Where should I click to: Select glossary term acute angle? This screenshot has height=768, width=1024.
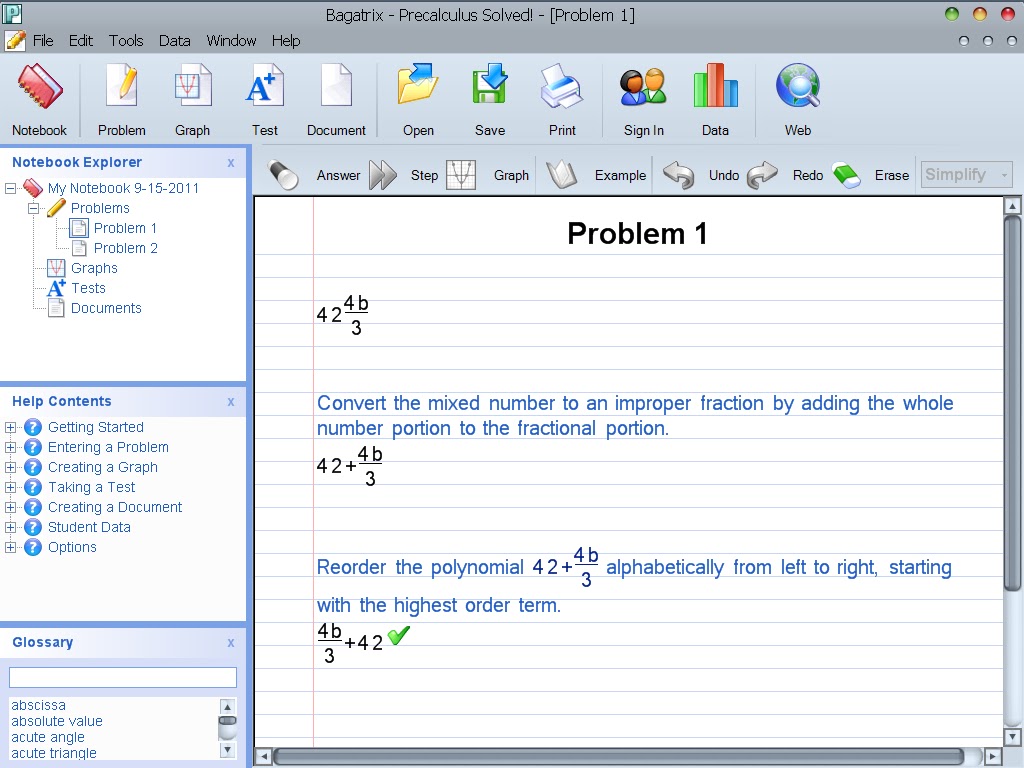coord(48,737)
